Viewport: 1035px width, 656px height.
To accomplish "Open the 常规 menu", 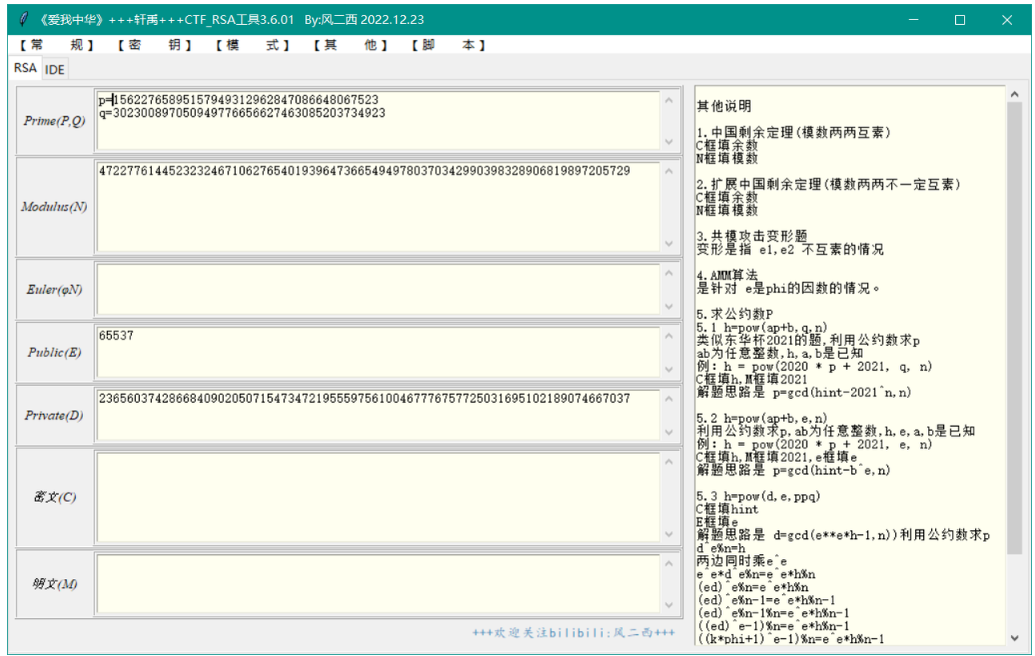I will [x=56, y=45].
